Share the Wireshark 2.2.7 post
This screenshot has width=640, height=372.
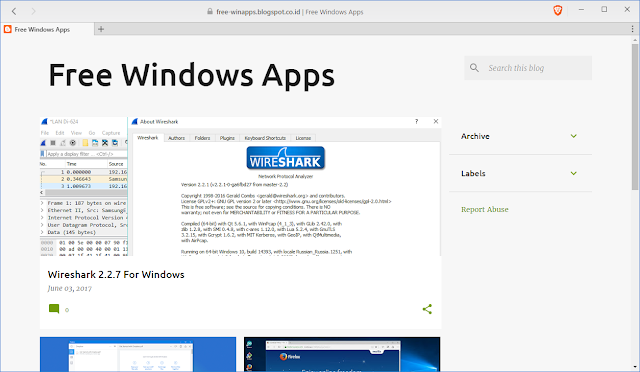(427, 309)
